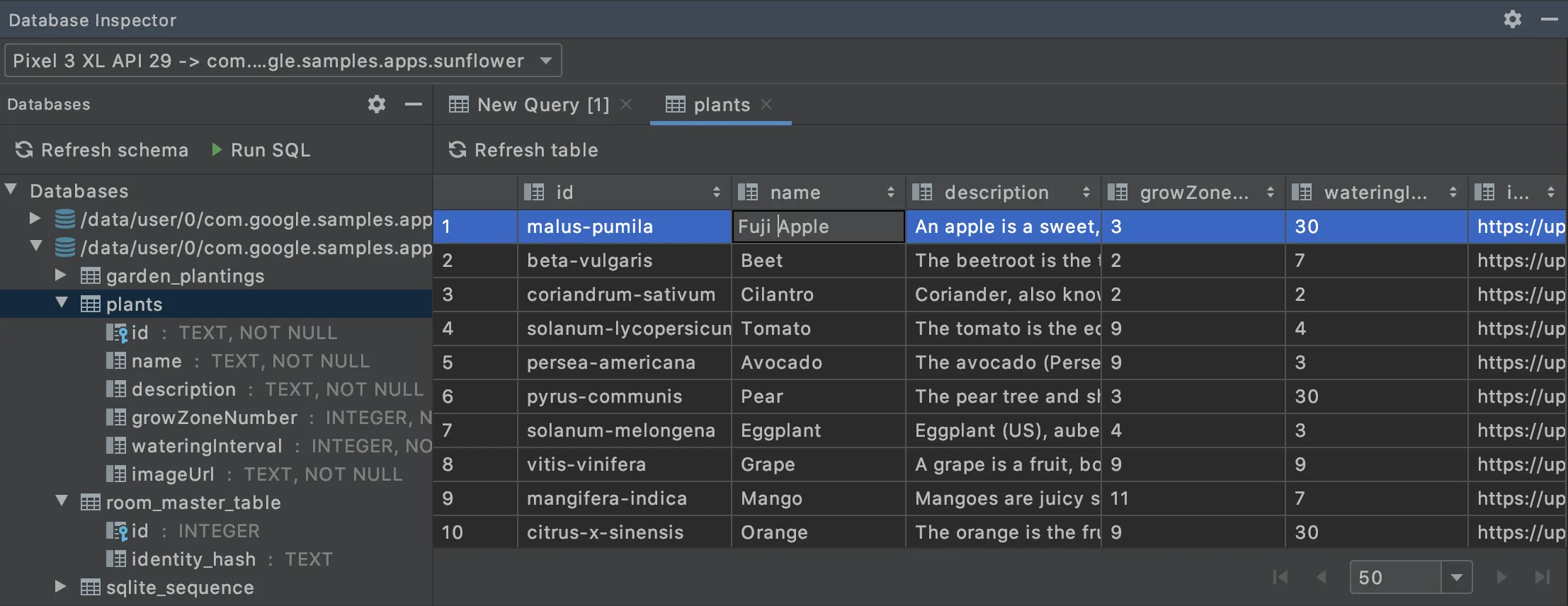
Task: Sort by the name column arrows
Action: [890, 193]
